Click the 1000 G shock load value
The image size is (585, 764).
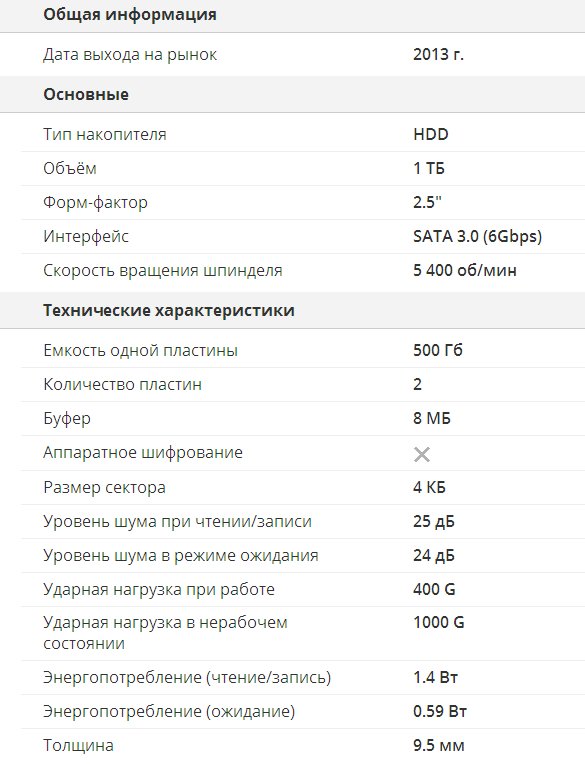click(438, 622)
